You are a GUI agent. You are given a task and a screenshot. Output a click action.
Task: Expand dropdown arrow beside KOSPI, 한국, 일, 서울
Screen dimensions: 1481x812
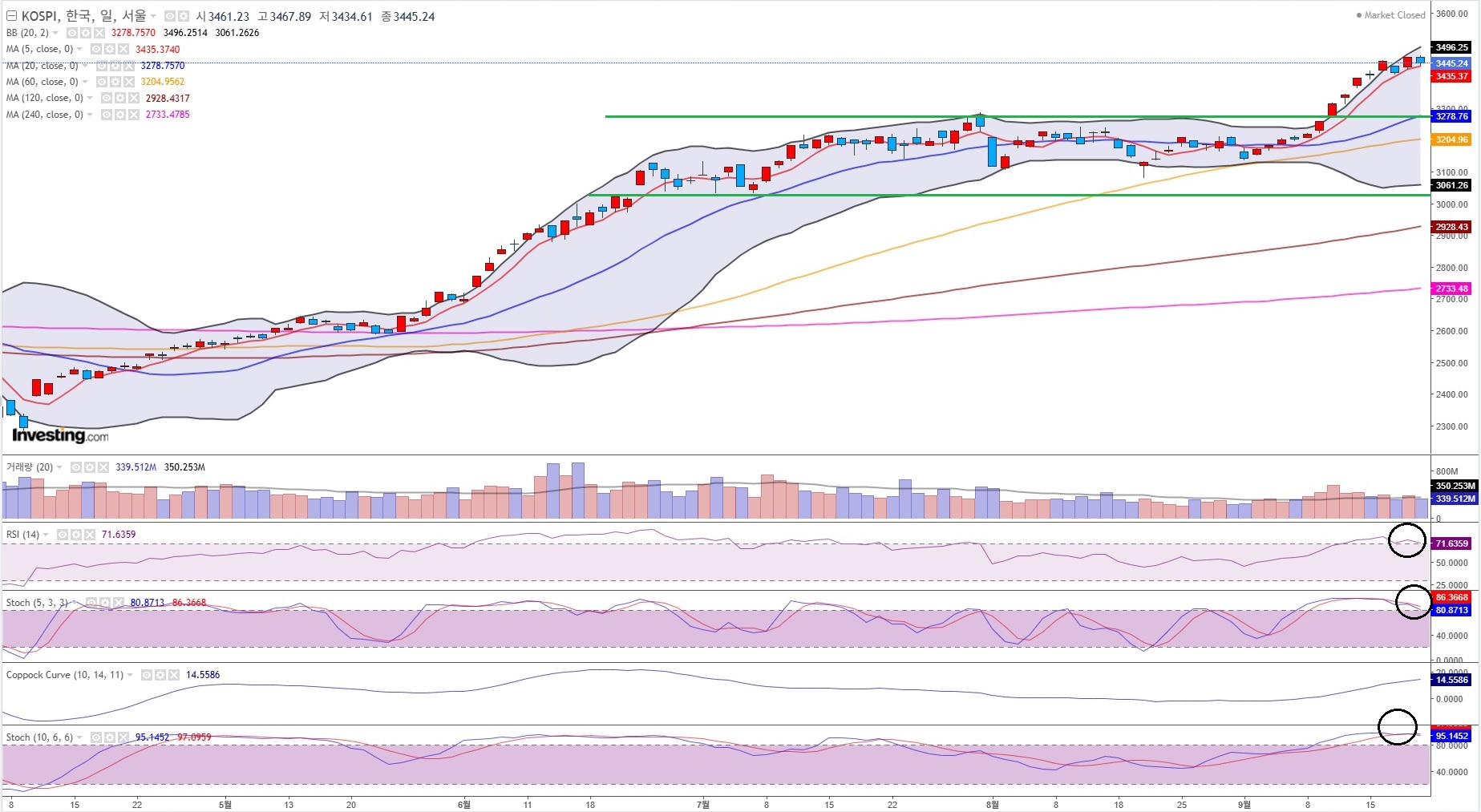click(x=153, y=16)
